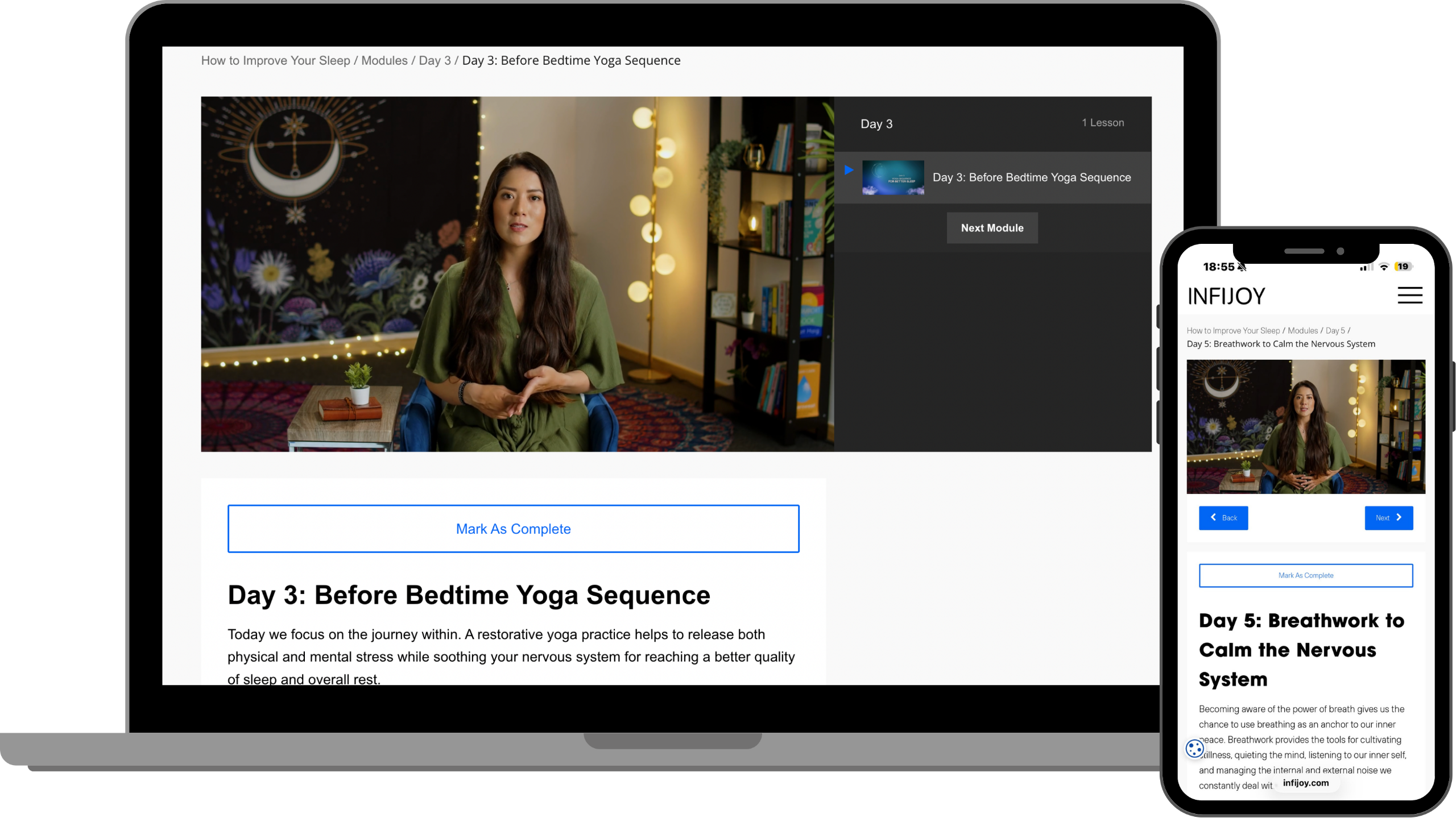This screenshot has width=1456, height=818.
Task: Click the cookie settings icon on phone
Action: point(1194,748)
